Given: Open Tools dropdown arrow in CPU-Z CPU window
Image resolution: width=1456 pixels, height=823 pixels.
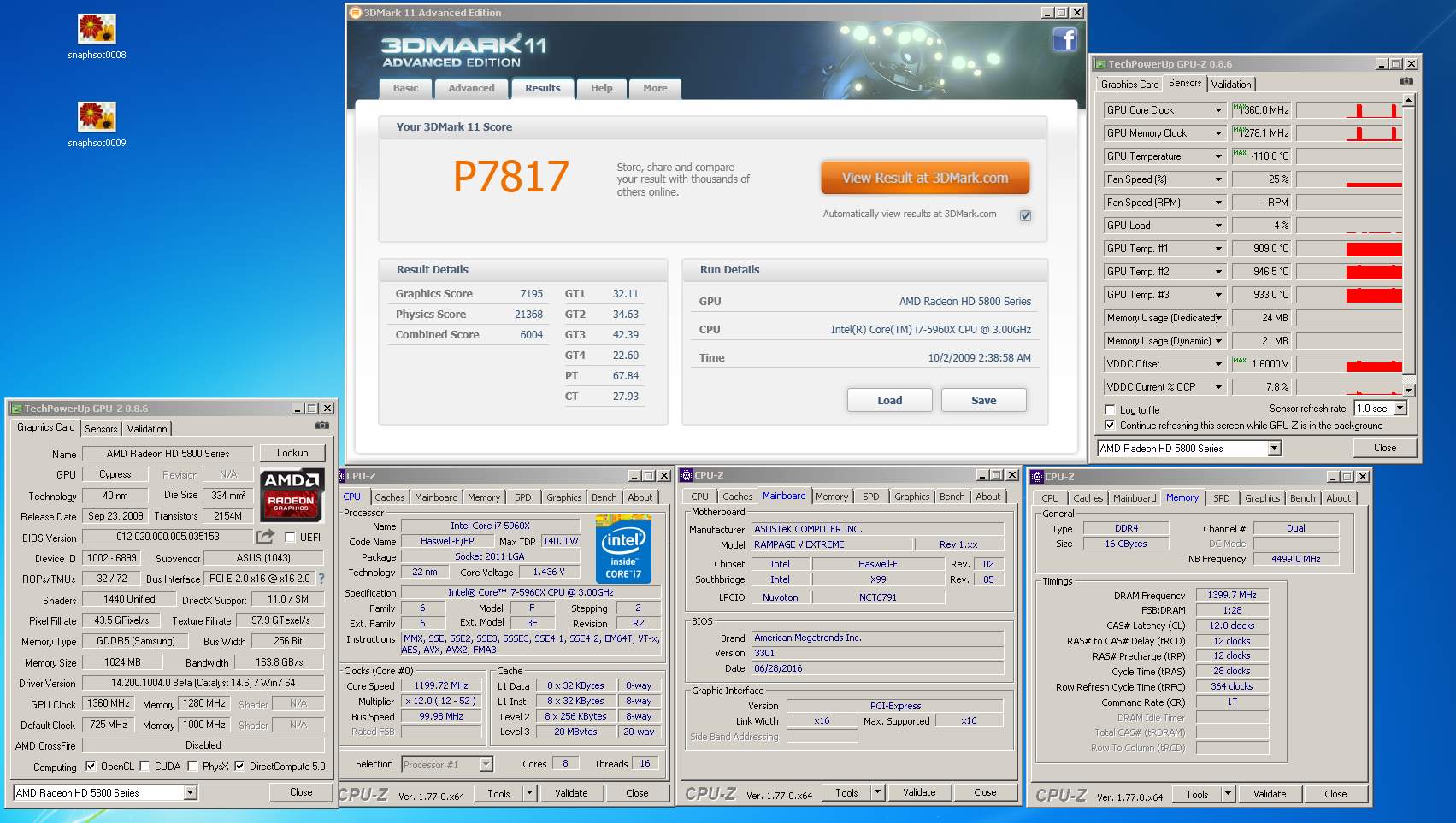Looking at the screenshot, I should (529, 793).
